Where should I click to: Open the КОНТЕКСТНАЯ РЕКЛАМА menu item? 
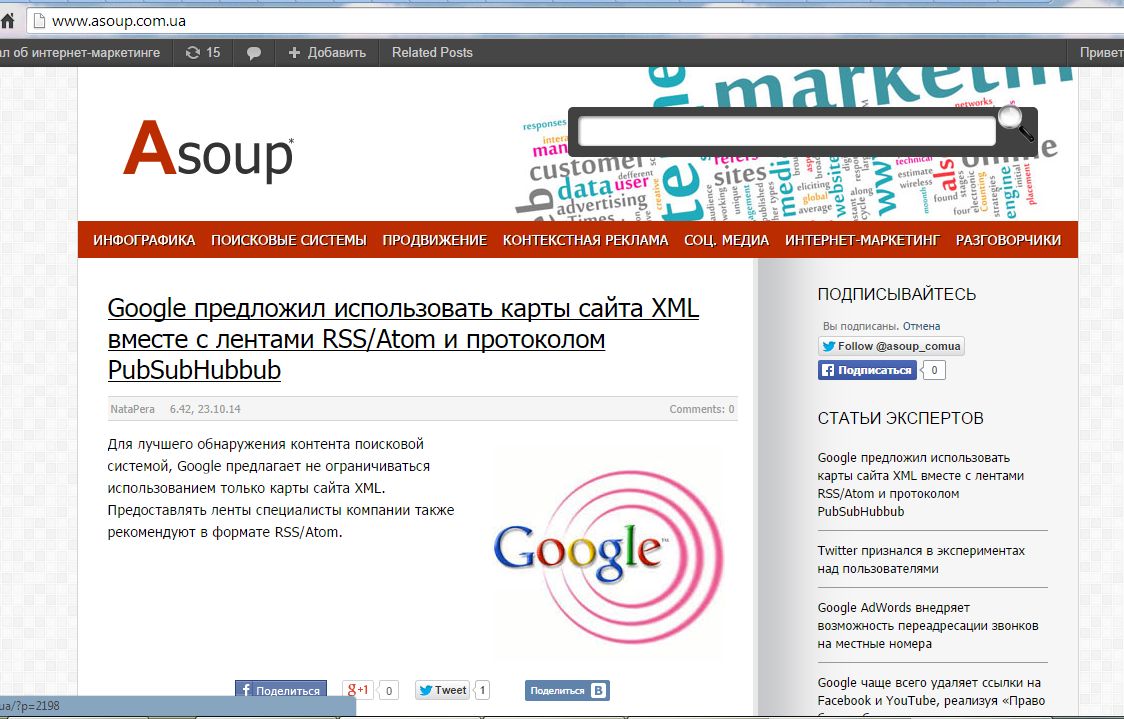coord(586,240)
